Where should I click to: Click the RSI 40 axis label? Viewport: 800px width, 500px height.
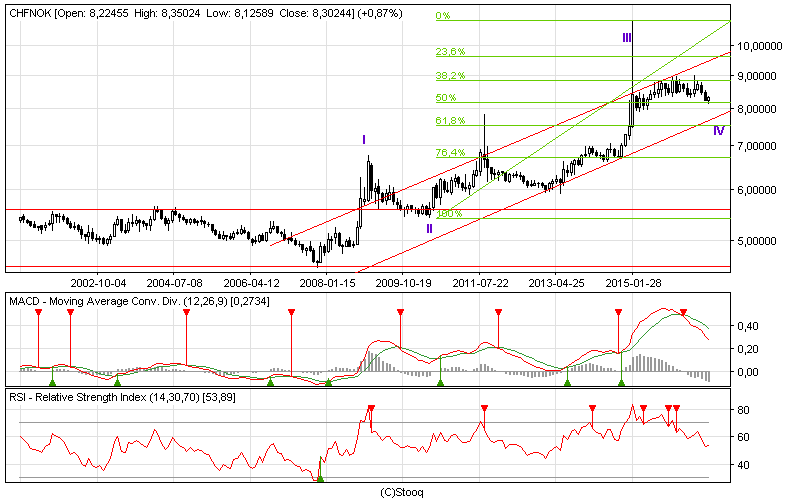[743, 465]
